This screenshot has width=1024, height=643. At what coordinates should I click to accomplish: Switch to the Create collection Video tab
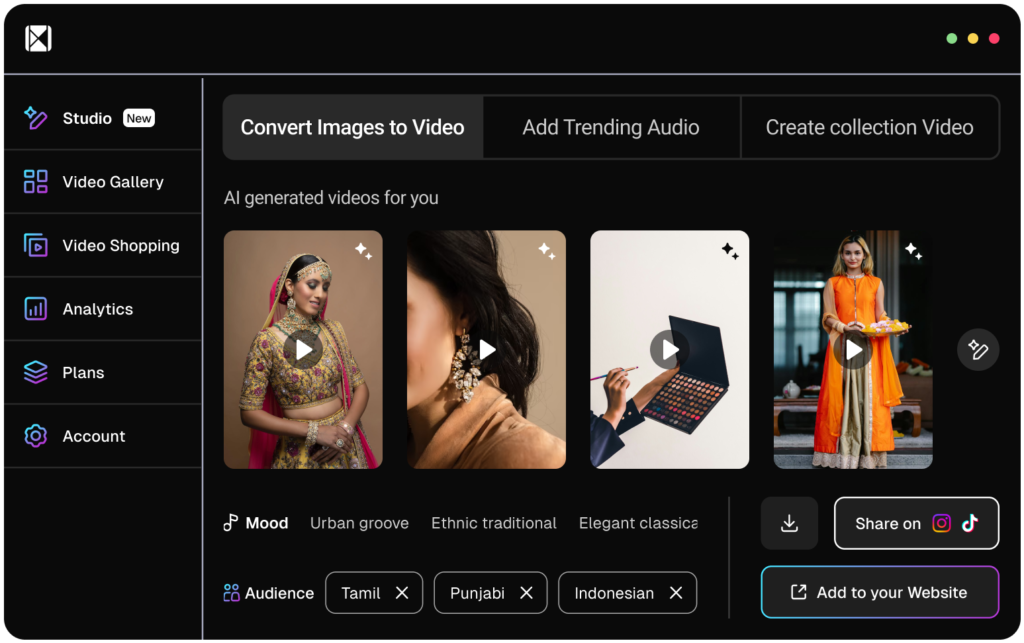[x=869, y=127]
